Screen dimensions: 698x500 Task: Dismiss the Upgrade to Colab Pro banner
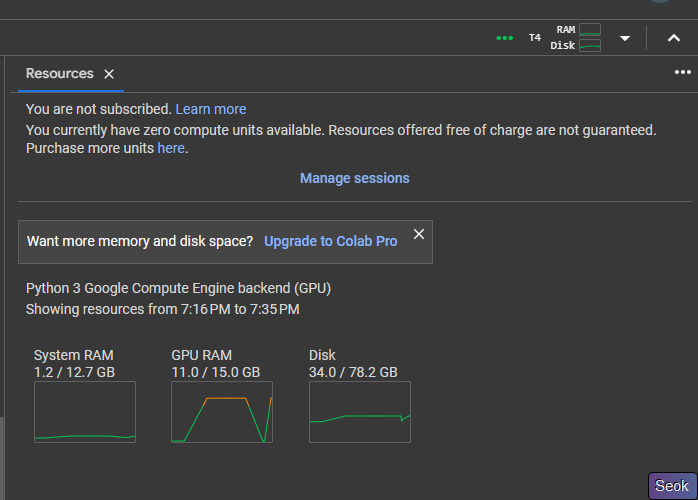click(x=419, y=234)
